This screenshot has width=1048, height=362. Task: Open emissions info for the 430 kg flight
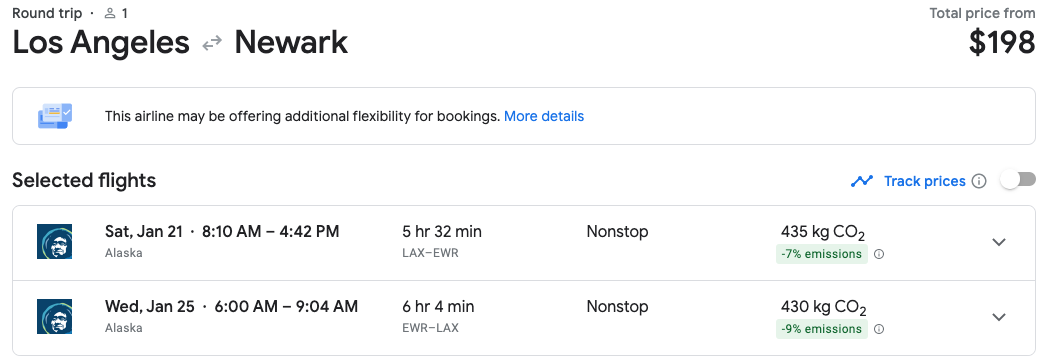point(880,329)
